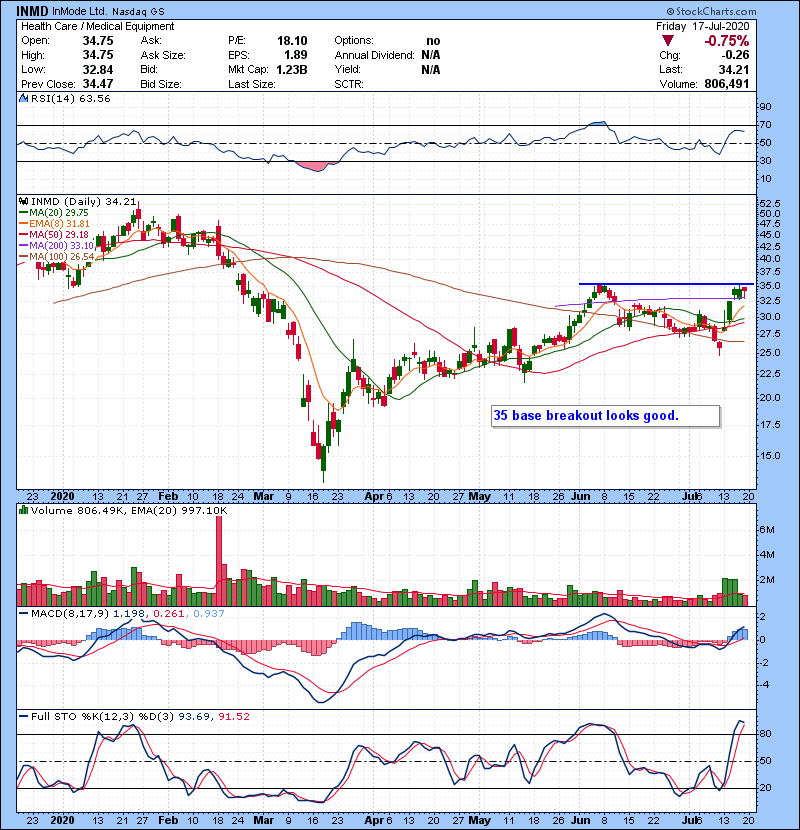Click the Volume value 806,491
The image size is (800, 830).
pyautogui.click(x=727, y=84)
